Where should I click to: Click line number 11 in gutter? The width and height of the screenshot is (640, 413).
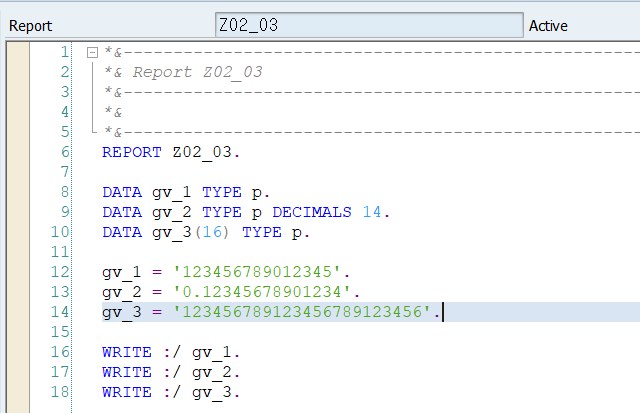[x=60, y=252]
